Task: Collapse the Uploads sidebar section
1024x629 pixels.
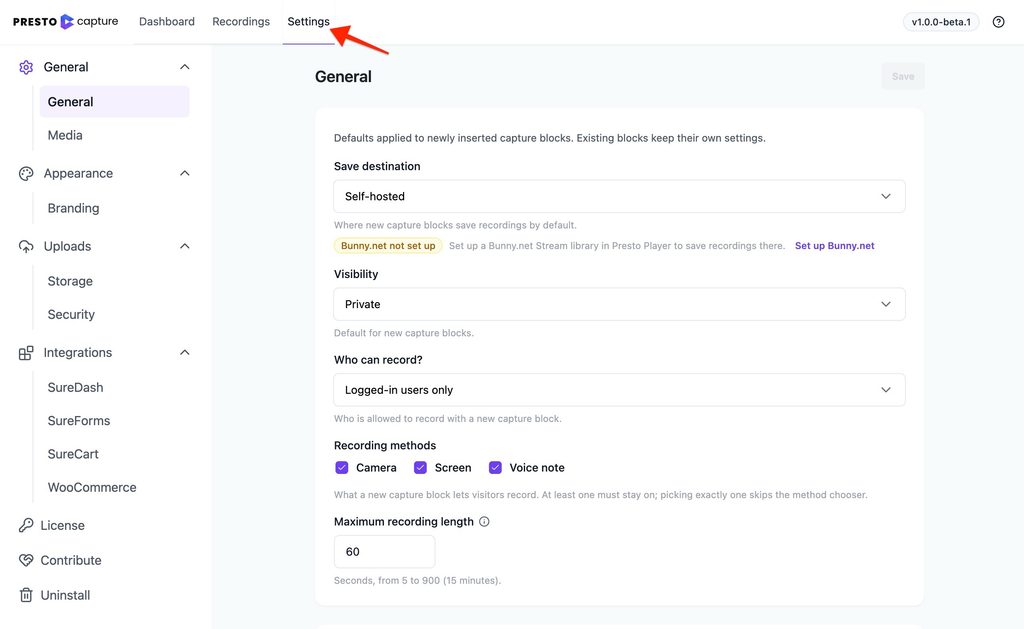Action: pyautogui.click(x=185, y=246)
